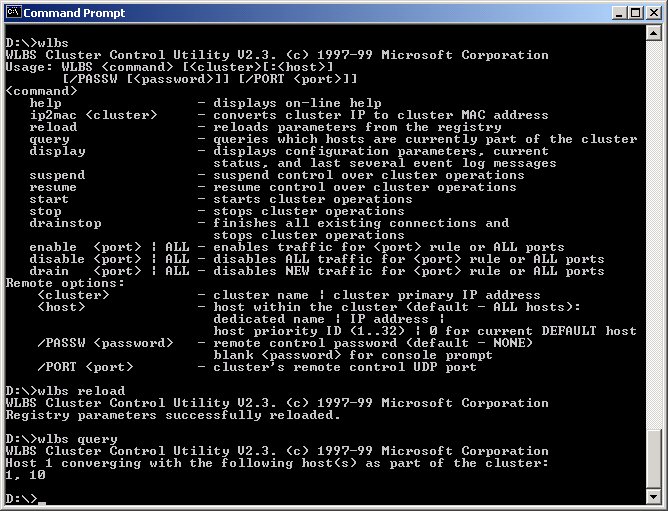Minimize the Command Prompt window
668x511 pixels.
pos(619,13)
